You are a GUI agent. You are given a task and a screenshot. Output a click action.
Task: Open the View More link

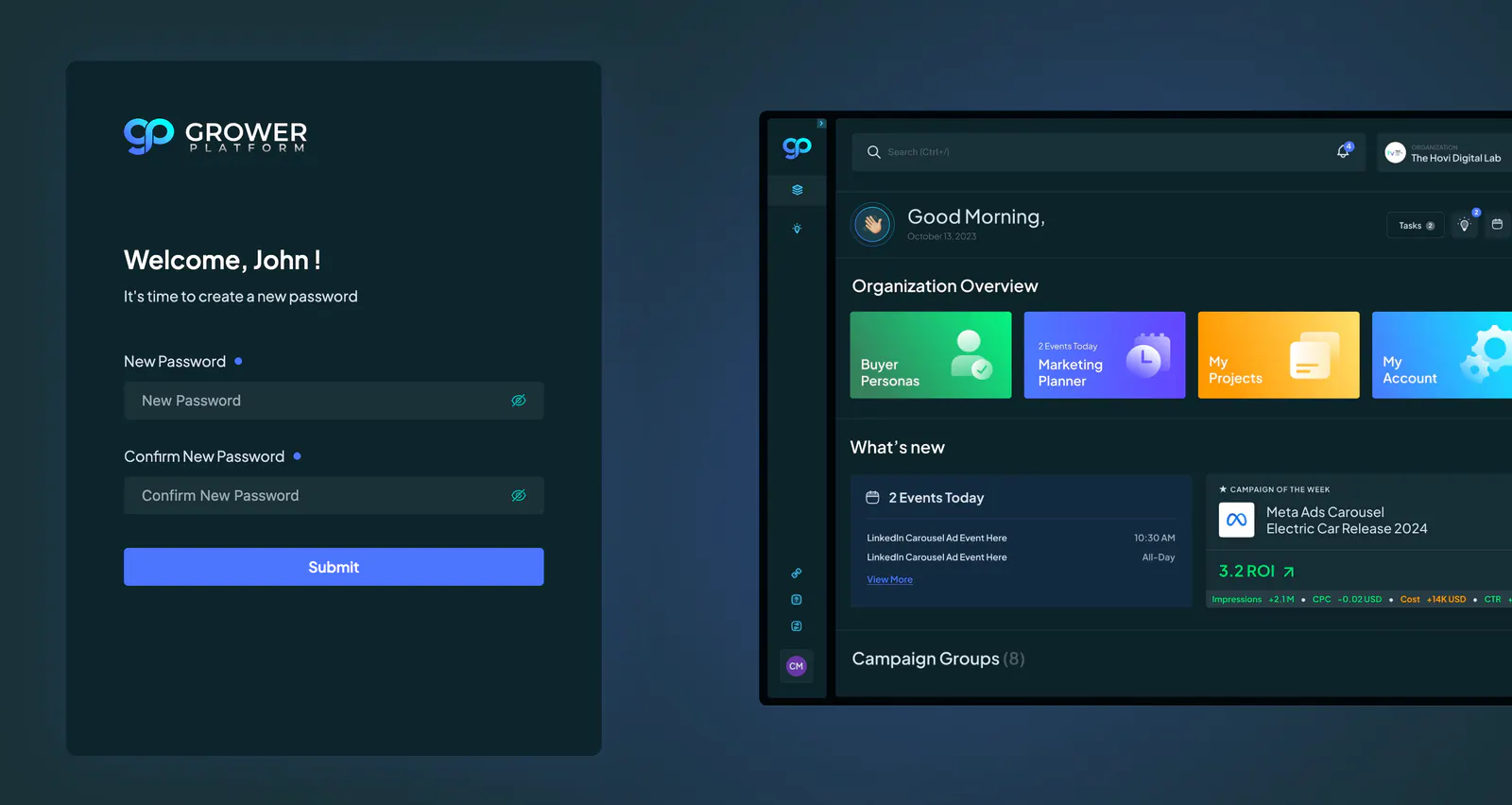click(890, 580)
